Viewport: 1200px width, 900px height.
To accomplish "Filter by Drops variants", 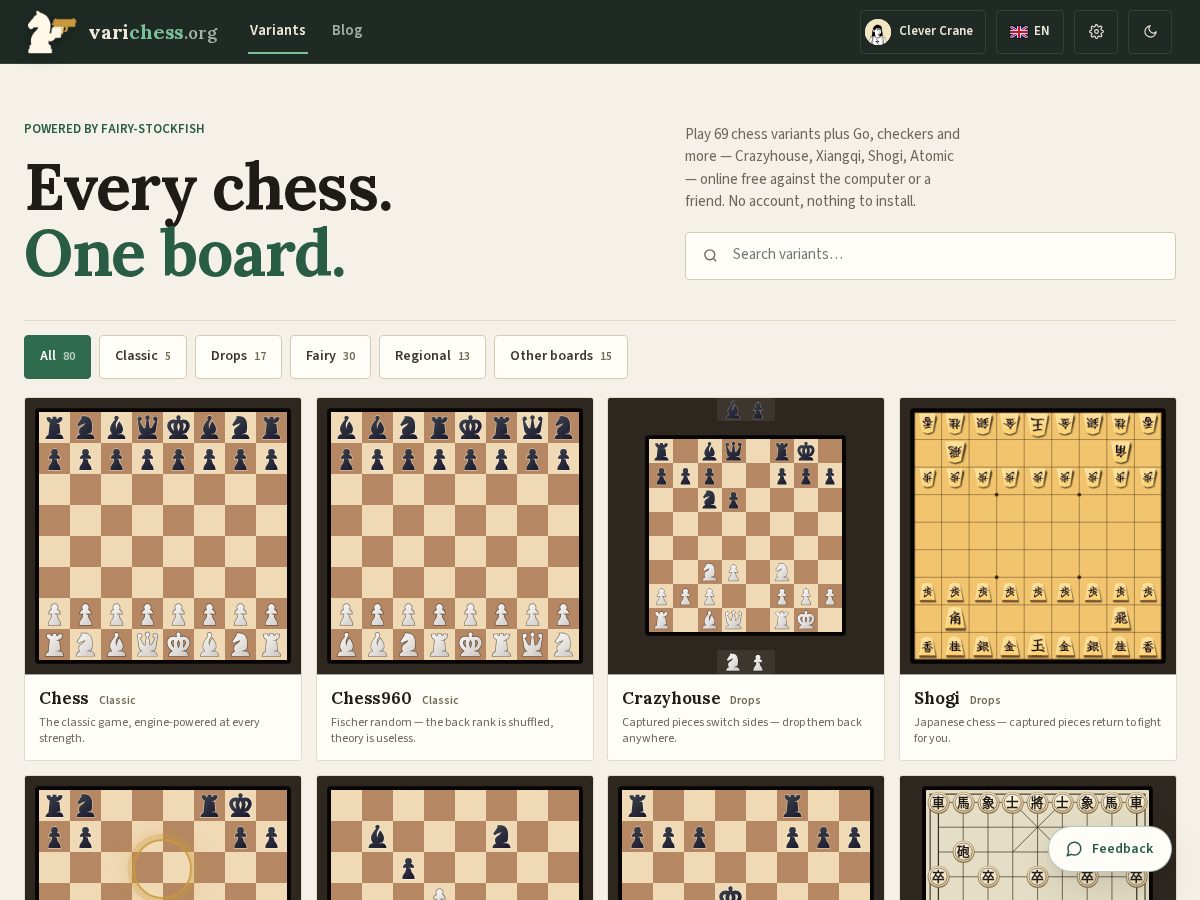I will pyautogui.click(x=238, y=357).
